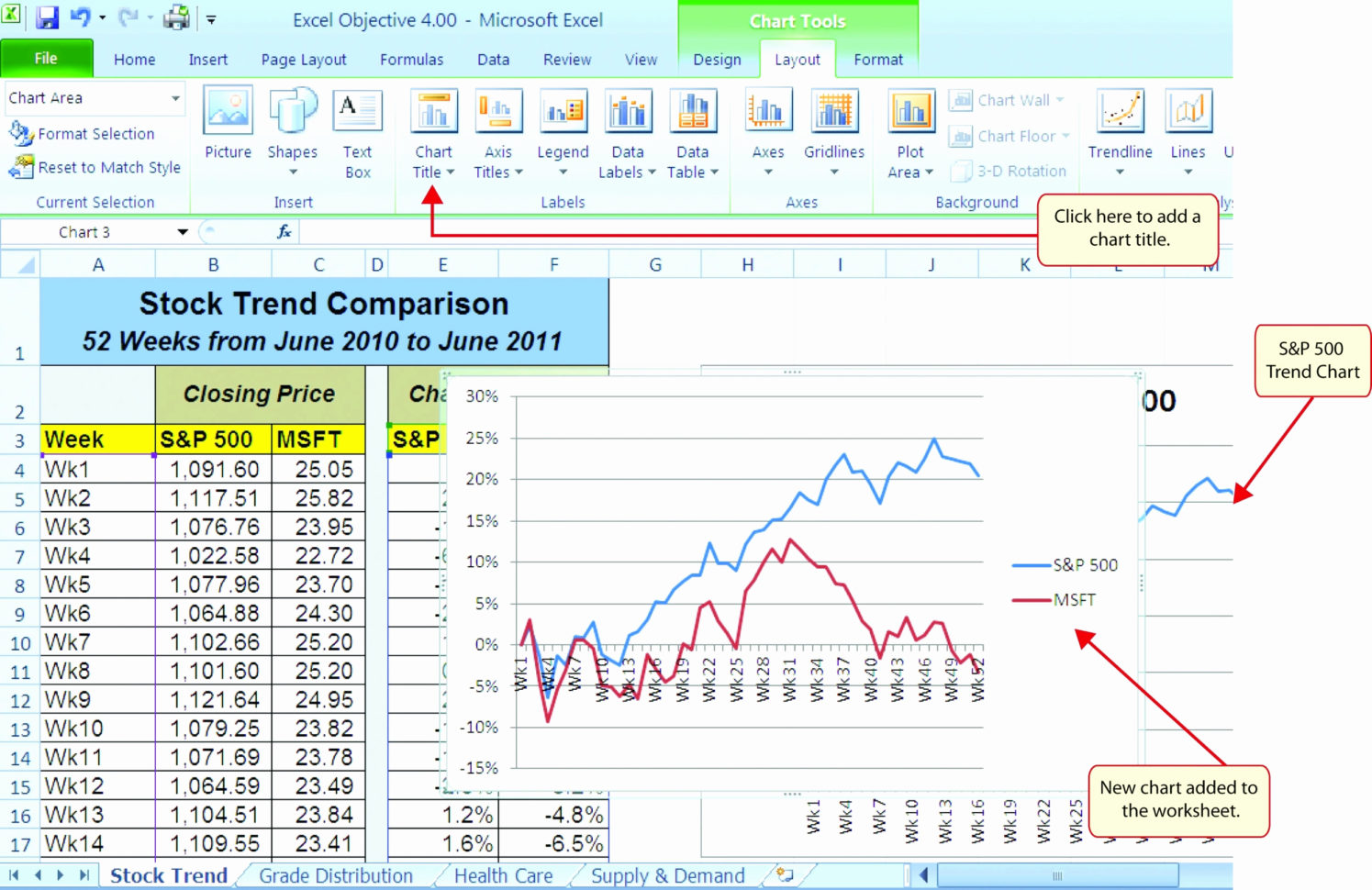Open the File tab
The height and width of the screenshot is (890, 1372).
pos(46,59)
